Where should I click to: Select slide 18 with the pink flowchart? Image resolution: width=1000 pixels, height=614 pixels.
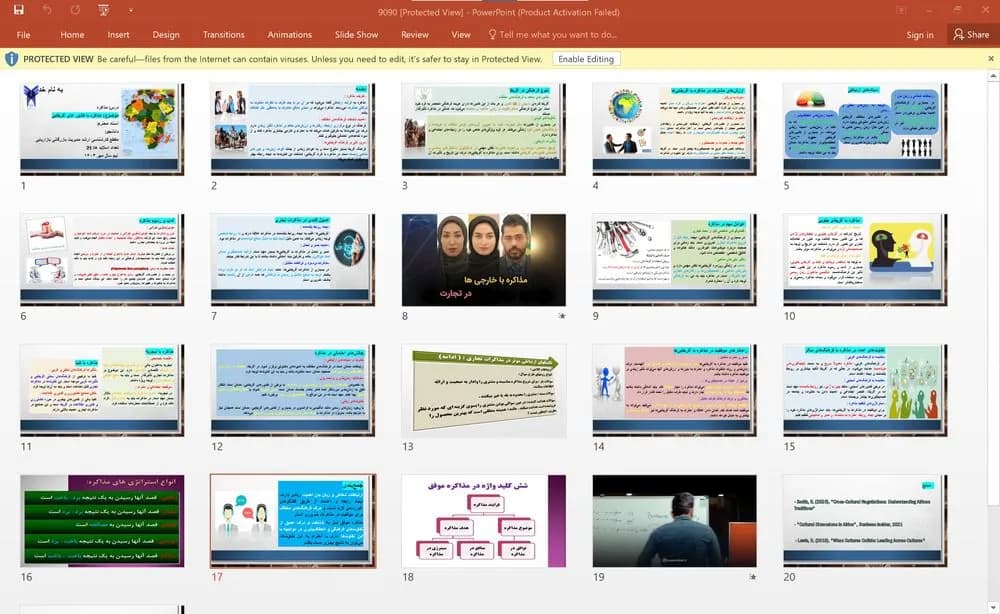click(x=483, y=521)
